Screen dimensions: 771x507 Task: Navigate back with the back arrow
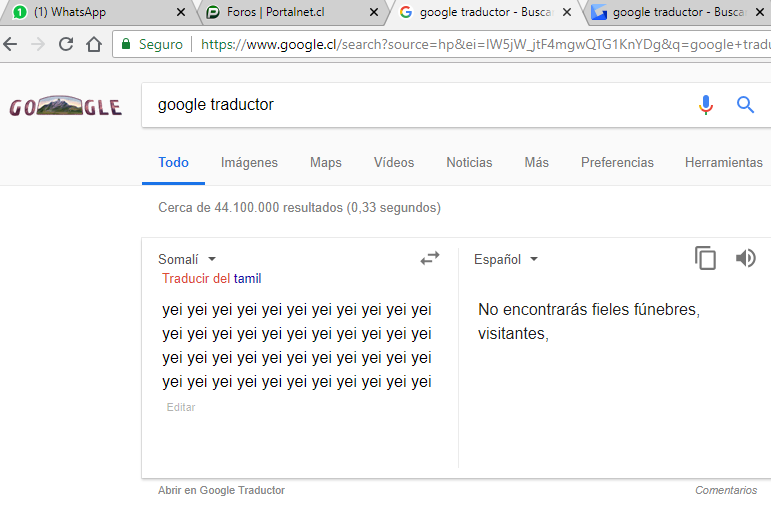[x=10, y=44]
